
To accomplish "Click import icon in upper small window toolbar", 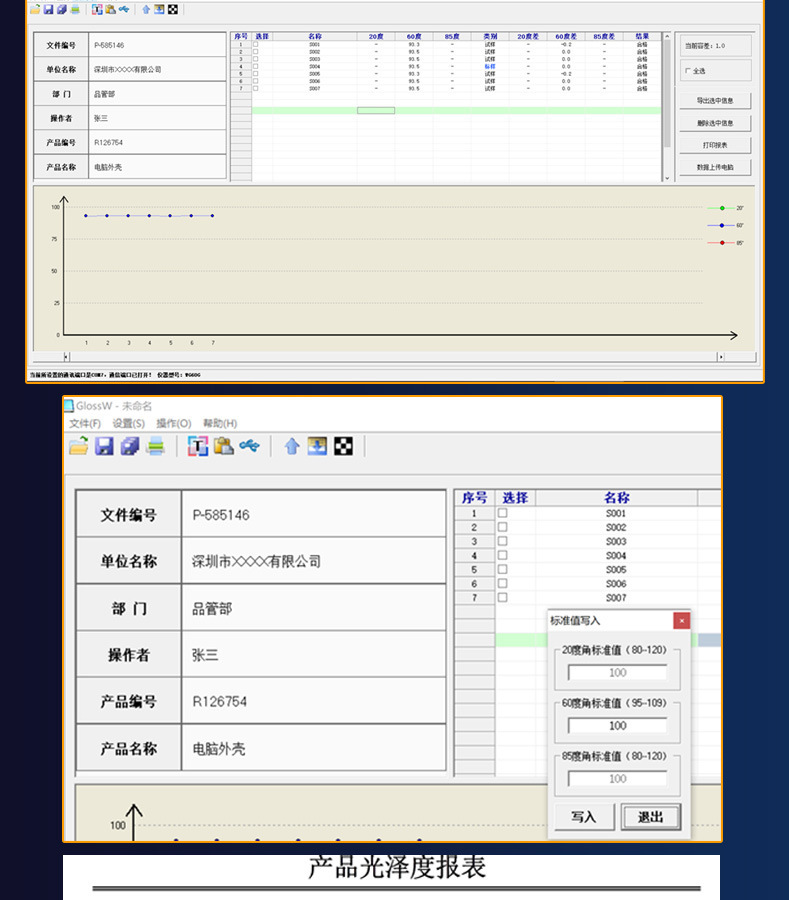I will point(160,9).
